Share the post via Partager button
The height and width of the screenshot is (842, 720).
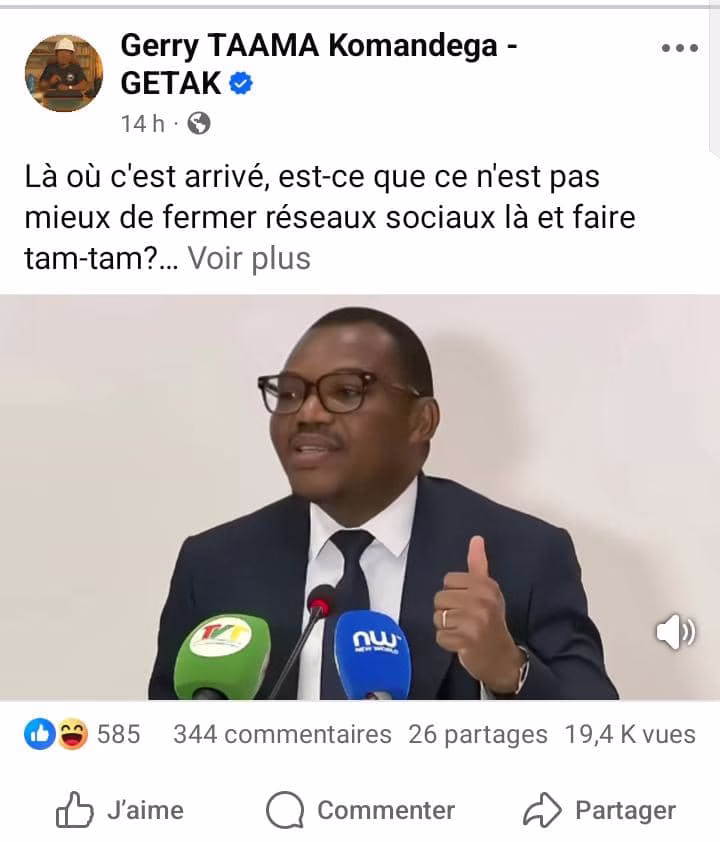tap(599, 810)
